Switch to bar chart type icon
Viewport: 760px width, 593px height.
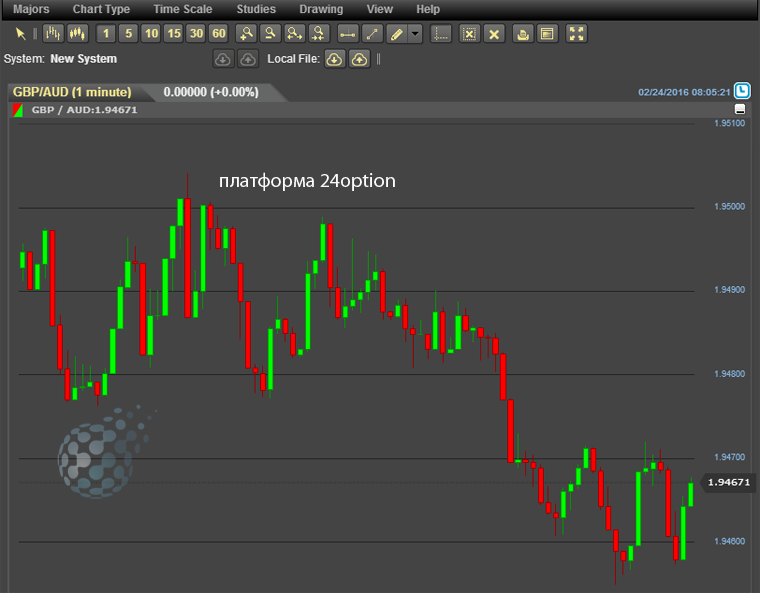(53, 33)
